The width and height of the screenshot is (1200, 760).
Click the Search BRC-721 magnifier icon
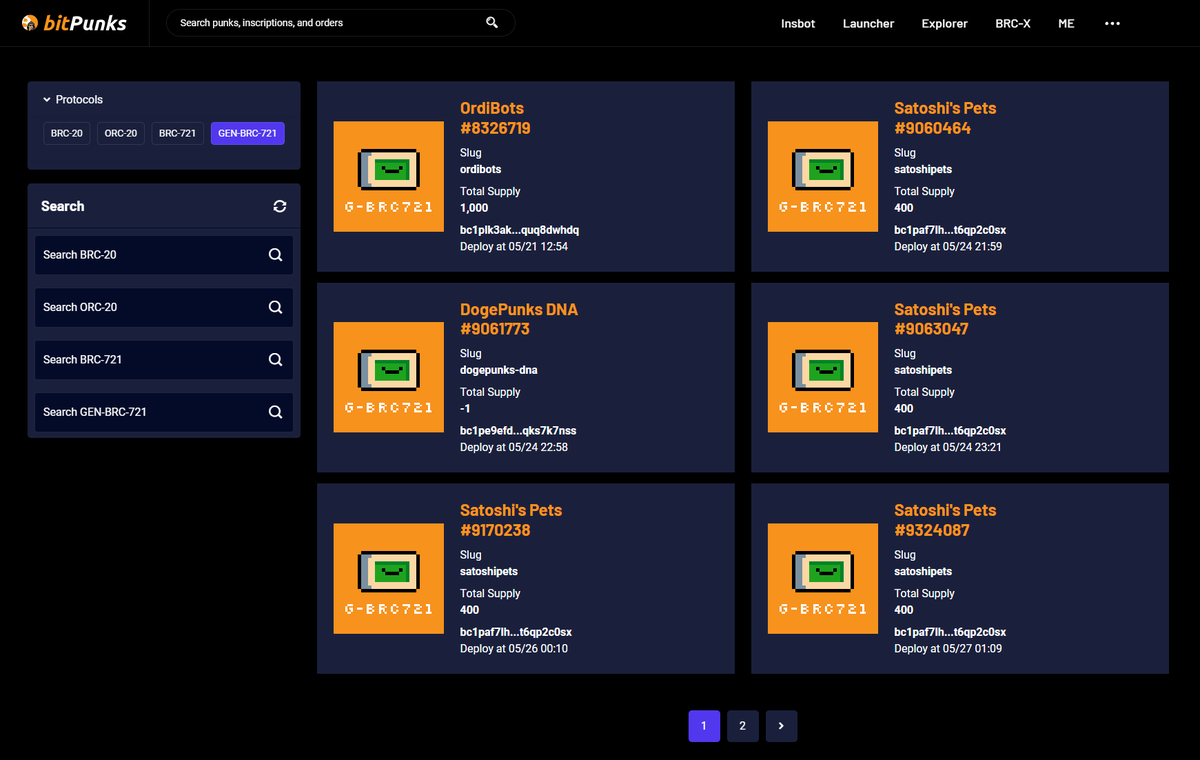click(275, 359)
